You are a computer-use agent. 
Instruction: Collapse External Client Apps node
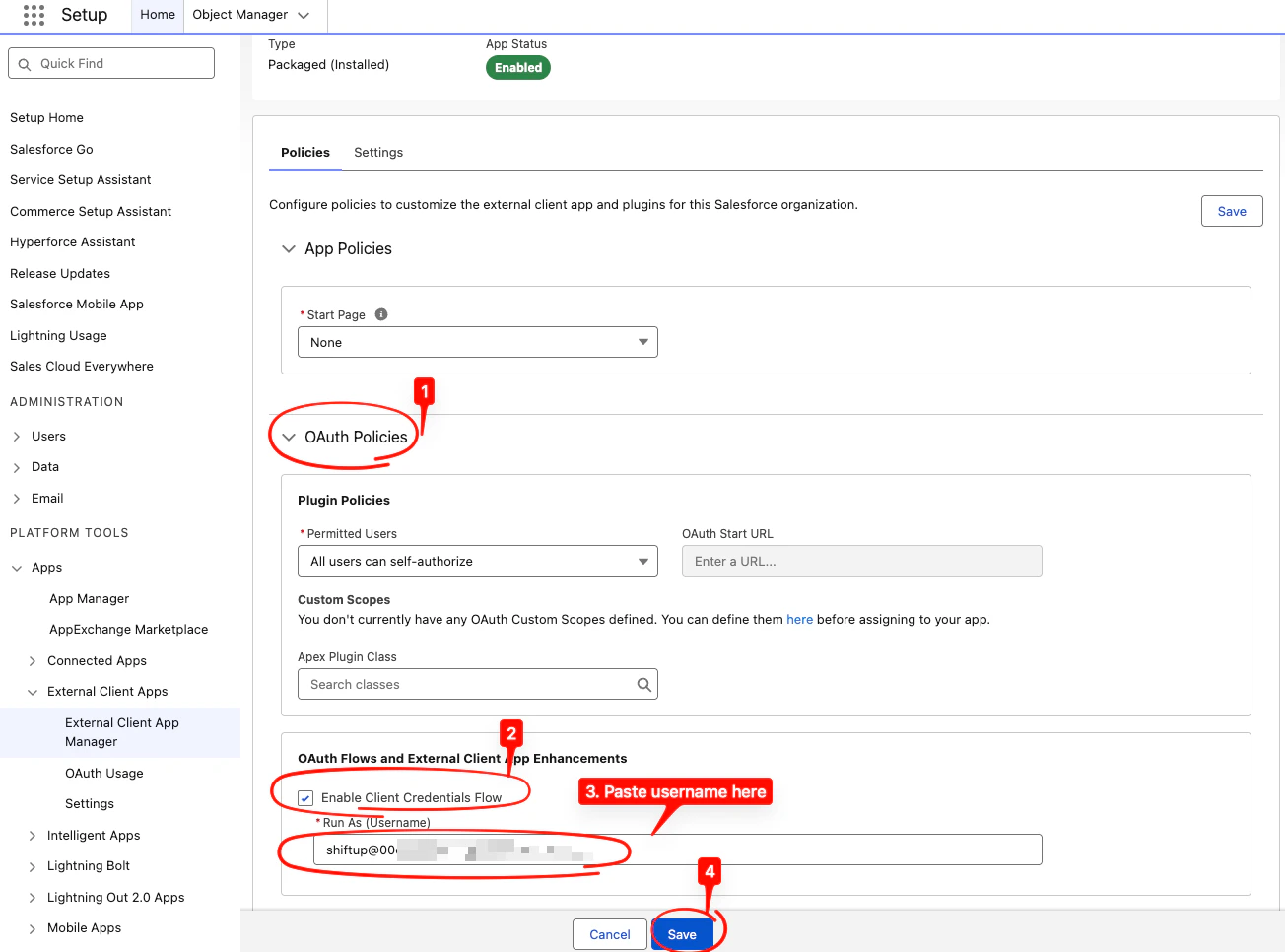[33, 692]
